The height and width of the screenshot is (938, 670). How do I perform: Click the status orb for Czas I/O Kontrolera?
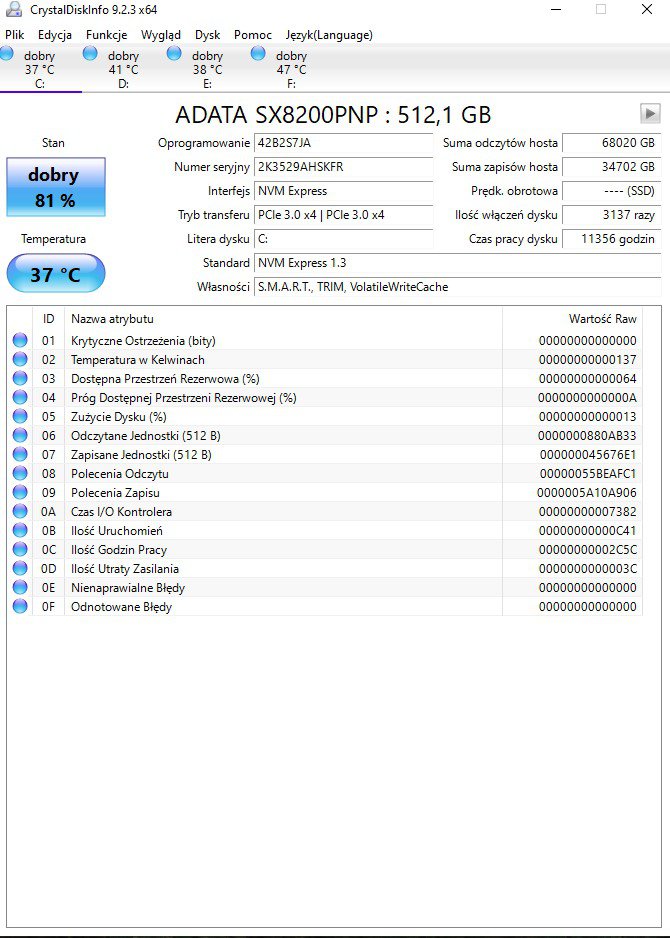click(x=20, y=511)
